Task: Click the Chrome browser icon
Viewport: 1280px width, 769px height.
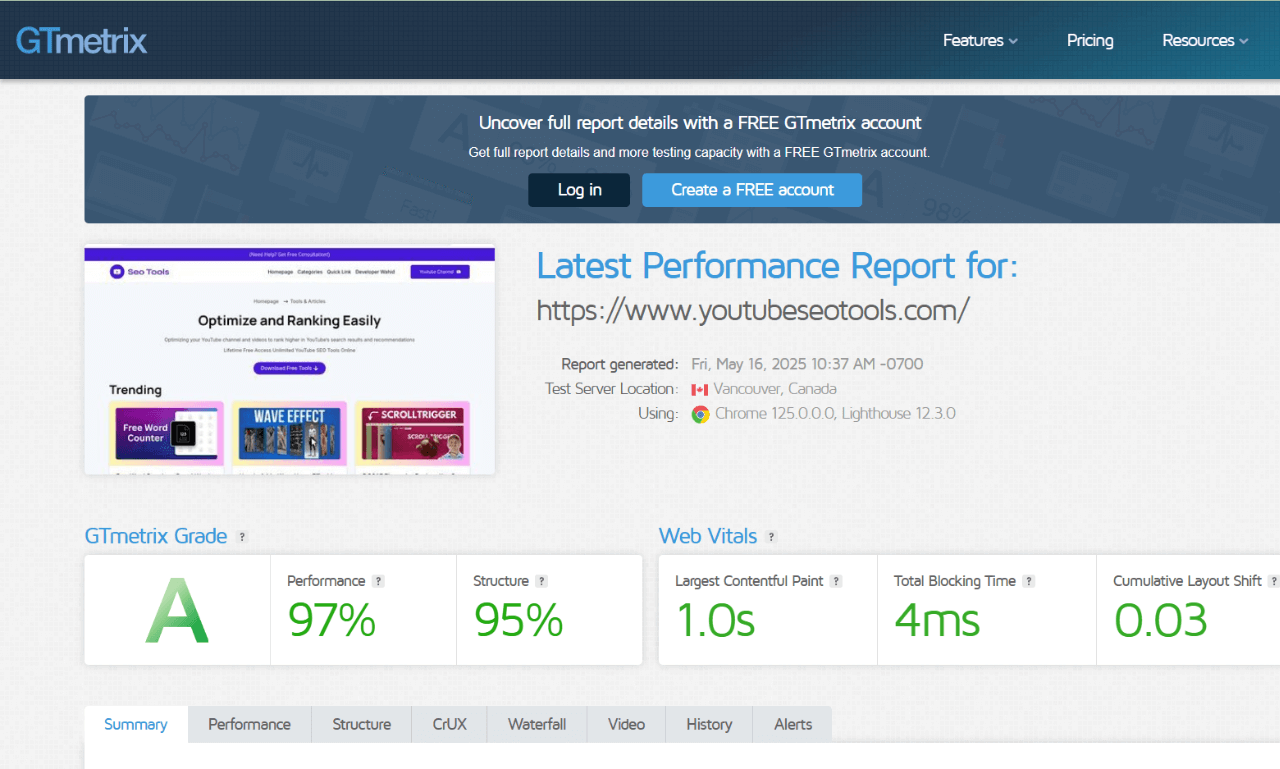Action: tap(700, 414)
